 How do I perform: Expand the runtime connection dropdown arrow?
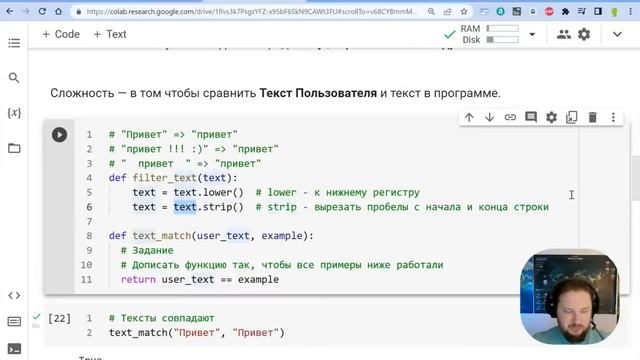point(532,35)
